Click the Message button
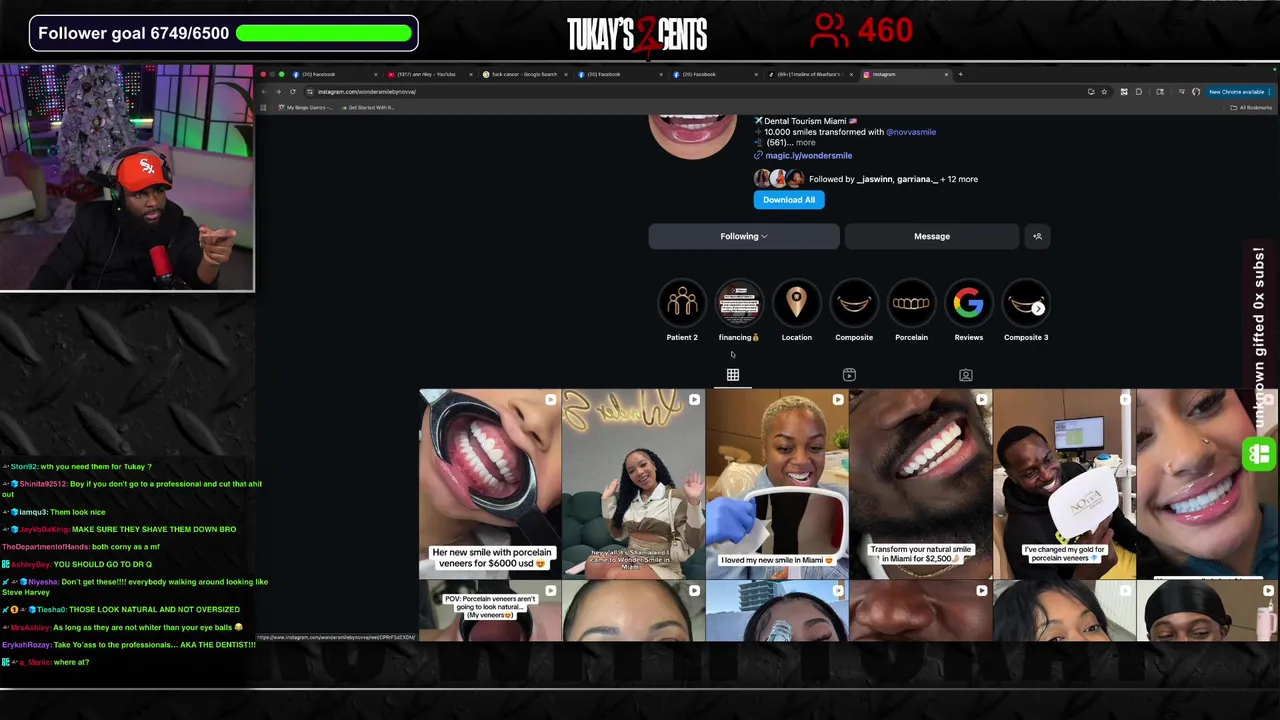The image size is (1280, 720). [x=932, y=236]
